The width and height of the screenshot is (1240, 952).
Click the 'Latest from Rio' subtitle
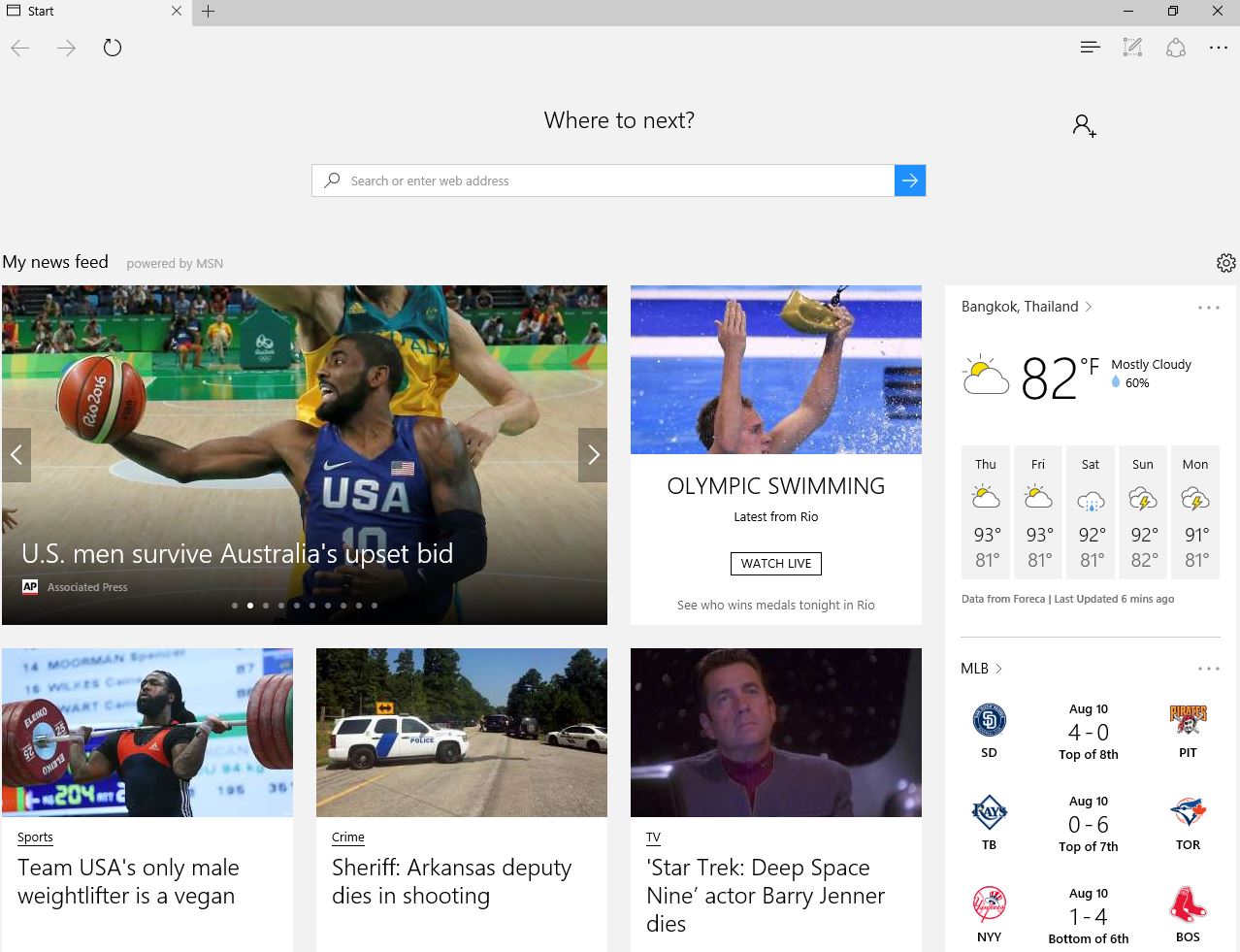pos(776,517)
